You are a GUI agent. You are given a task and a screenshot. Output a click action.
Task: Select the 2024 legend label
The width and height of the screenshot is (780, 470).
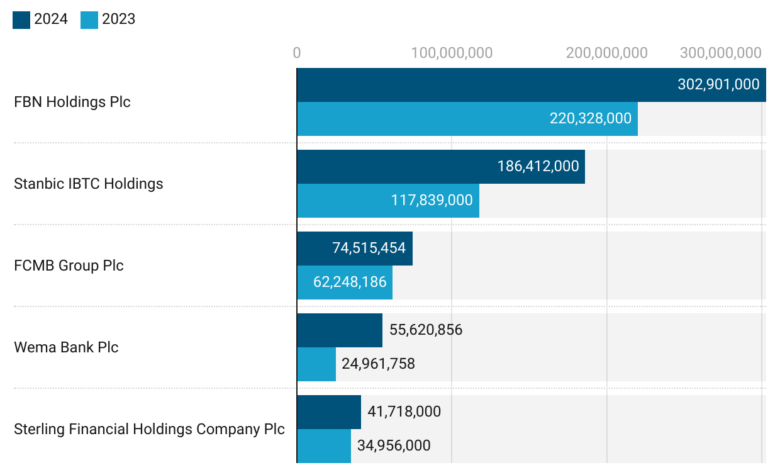click(x=51, y=19)
